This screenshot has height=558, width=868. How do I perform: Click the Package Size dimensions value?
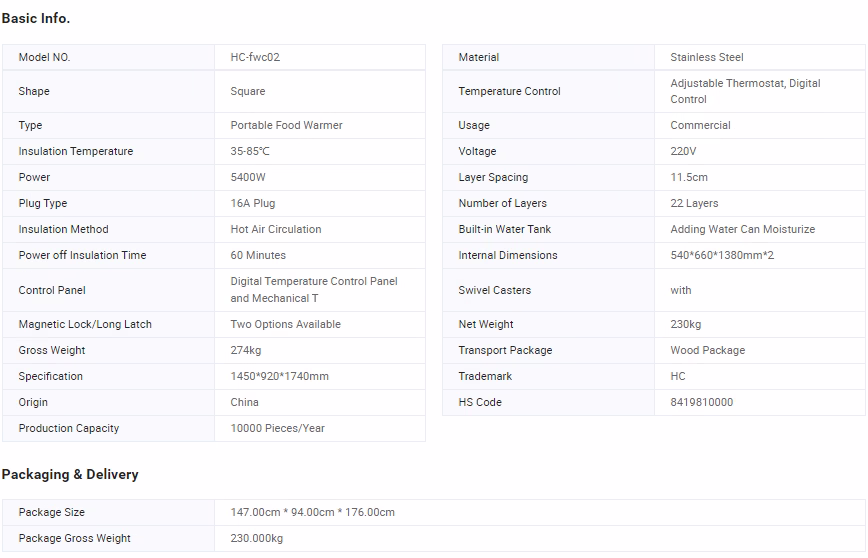312,512
